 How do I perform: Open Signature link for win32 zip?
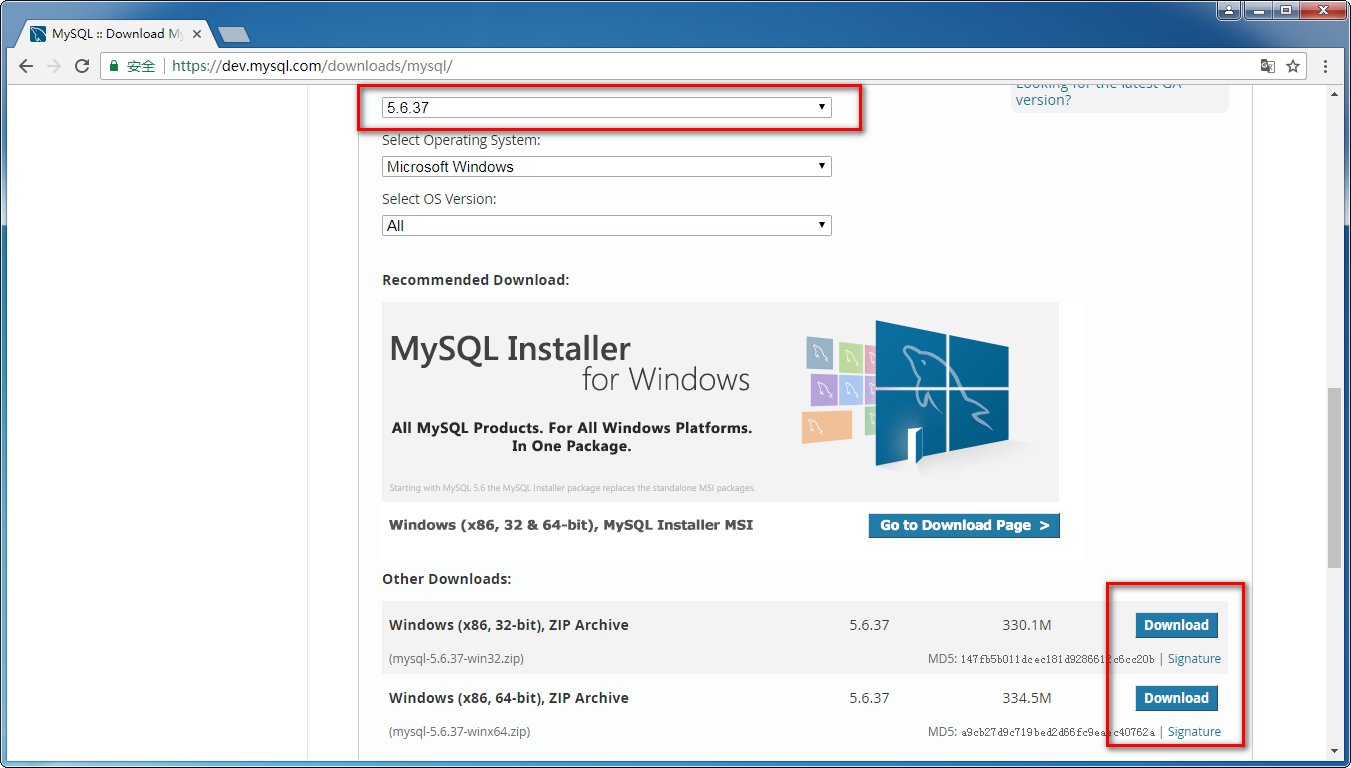coord(1194,659)
